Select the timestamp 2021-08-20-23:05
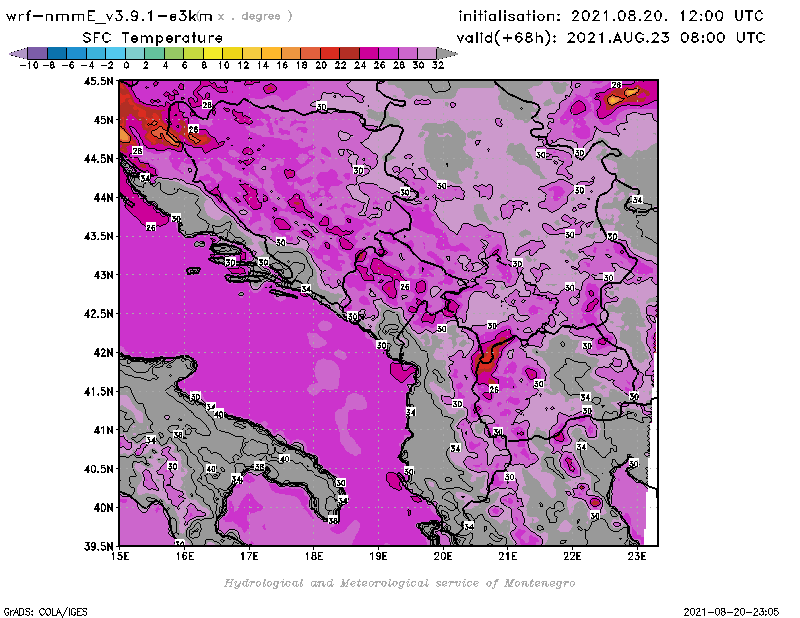Viewport: 800px width, 618px height. point(731,612)
